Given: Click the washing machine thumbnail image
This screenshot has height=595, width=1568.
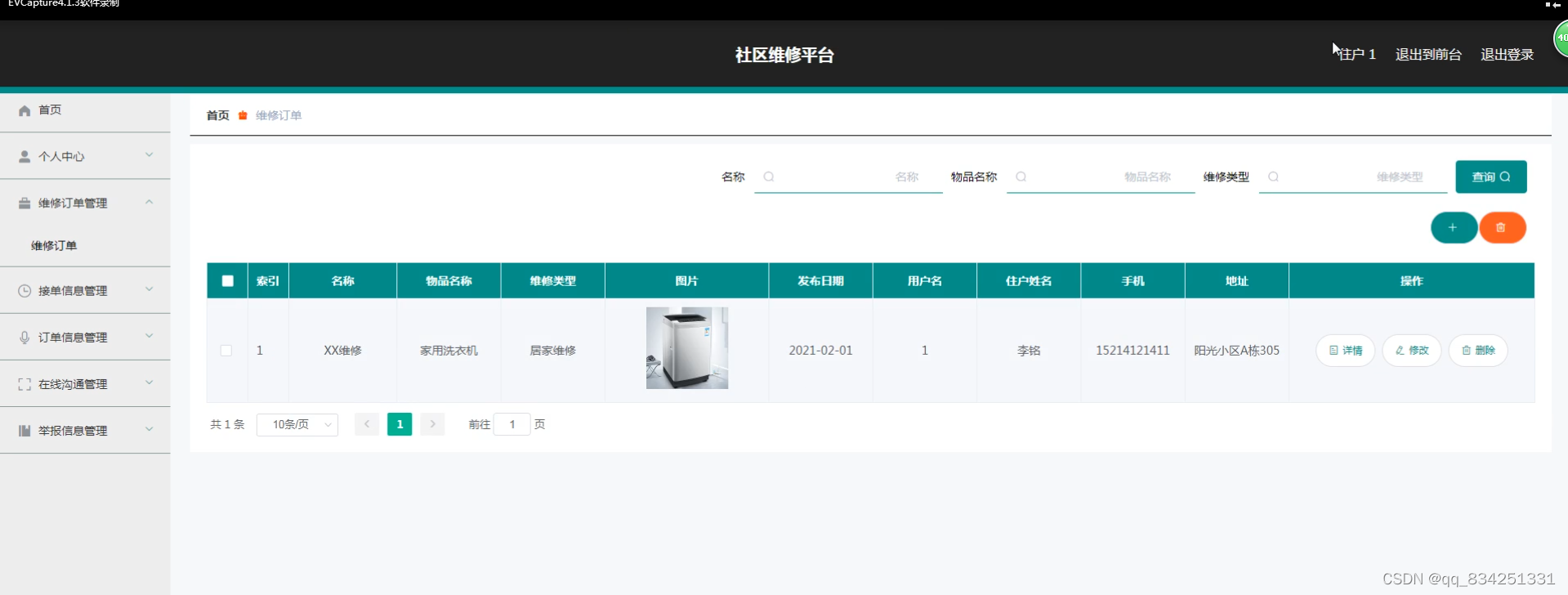Looking at the screenshot, I should coord(687,348).
